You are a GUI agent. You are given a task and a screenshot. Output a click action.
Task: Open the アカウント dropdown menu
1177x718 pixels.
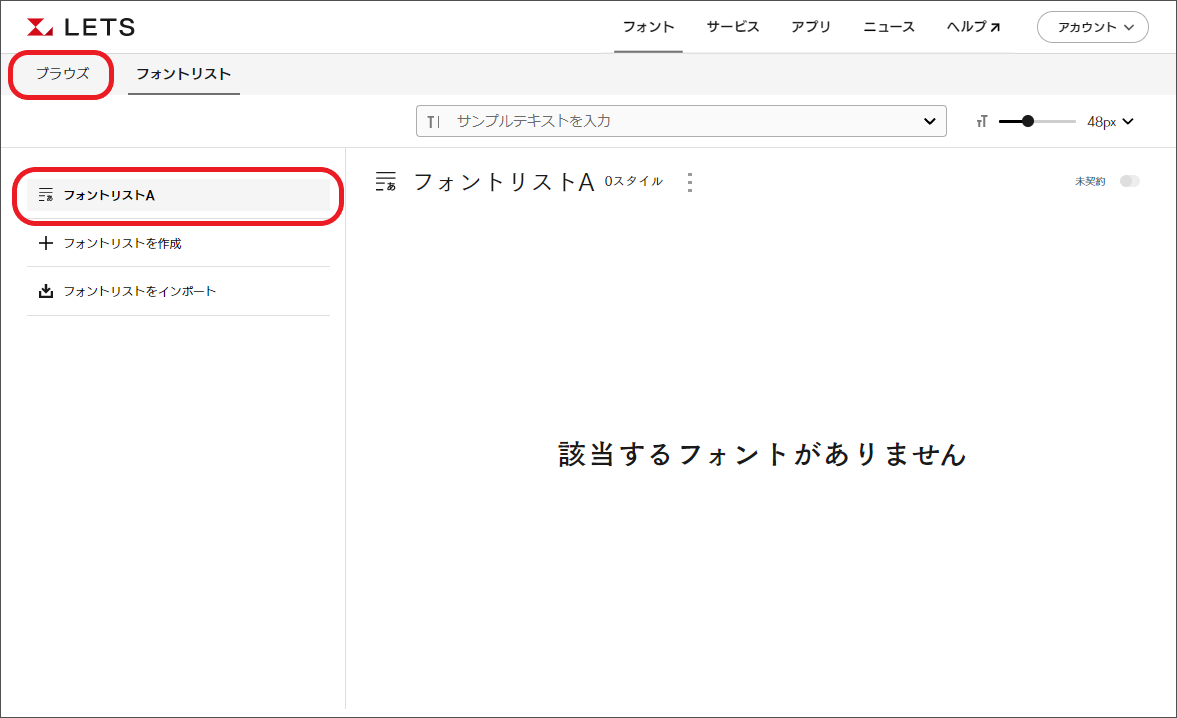1092,27
